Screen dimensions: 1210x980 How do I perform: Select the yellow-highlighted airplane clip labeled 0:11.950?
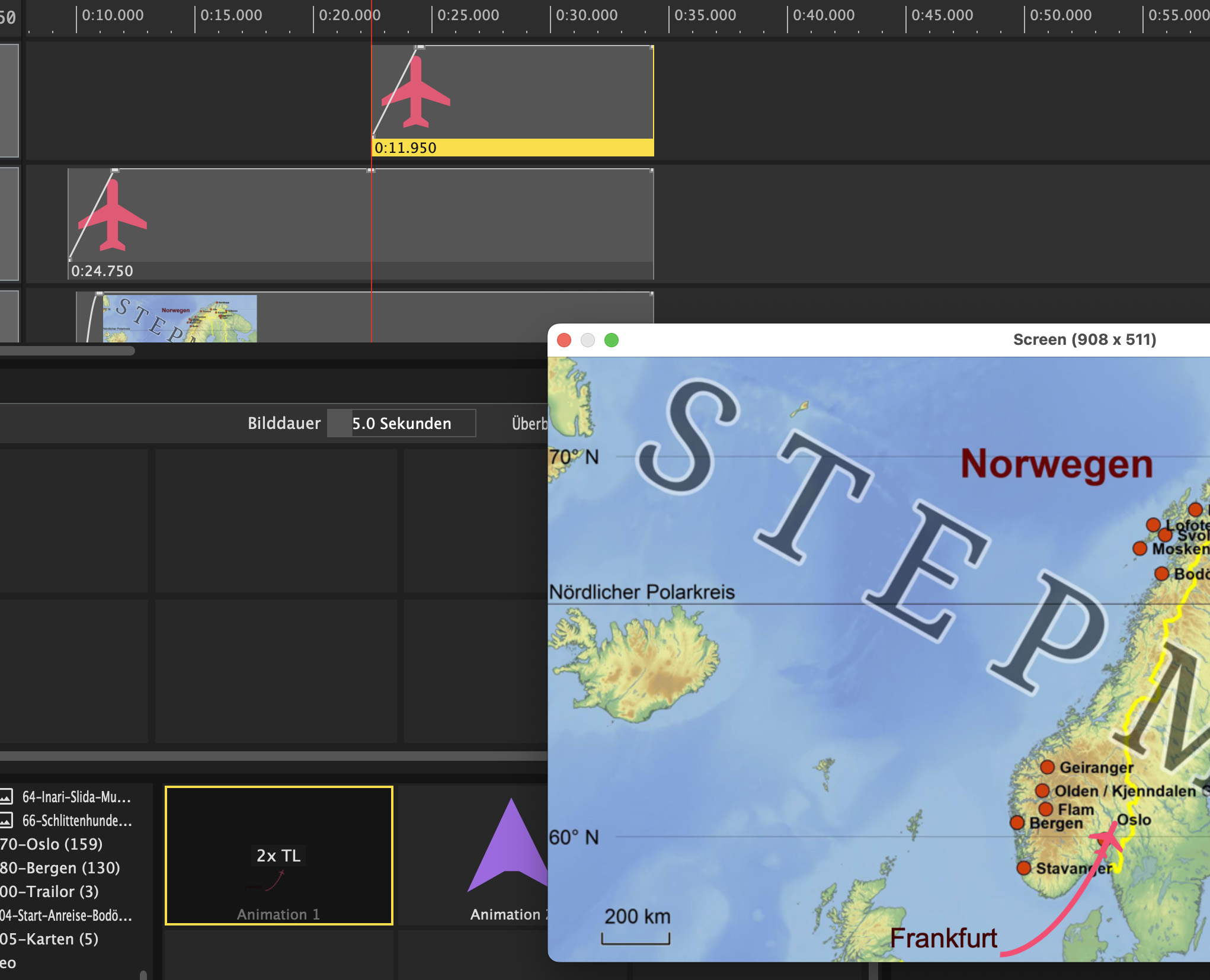(x=513, y=101)
